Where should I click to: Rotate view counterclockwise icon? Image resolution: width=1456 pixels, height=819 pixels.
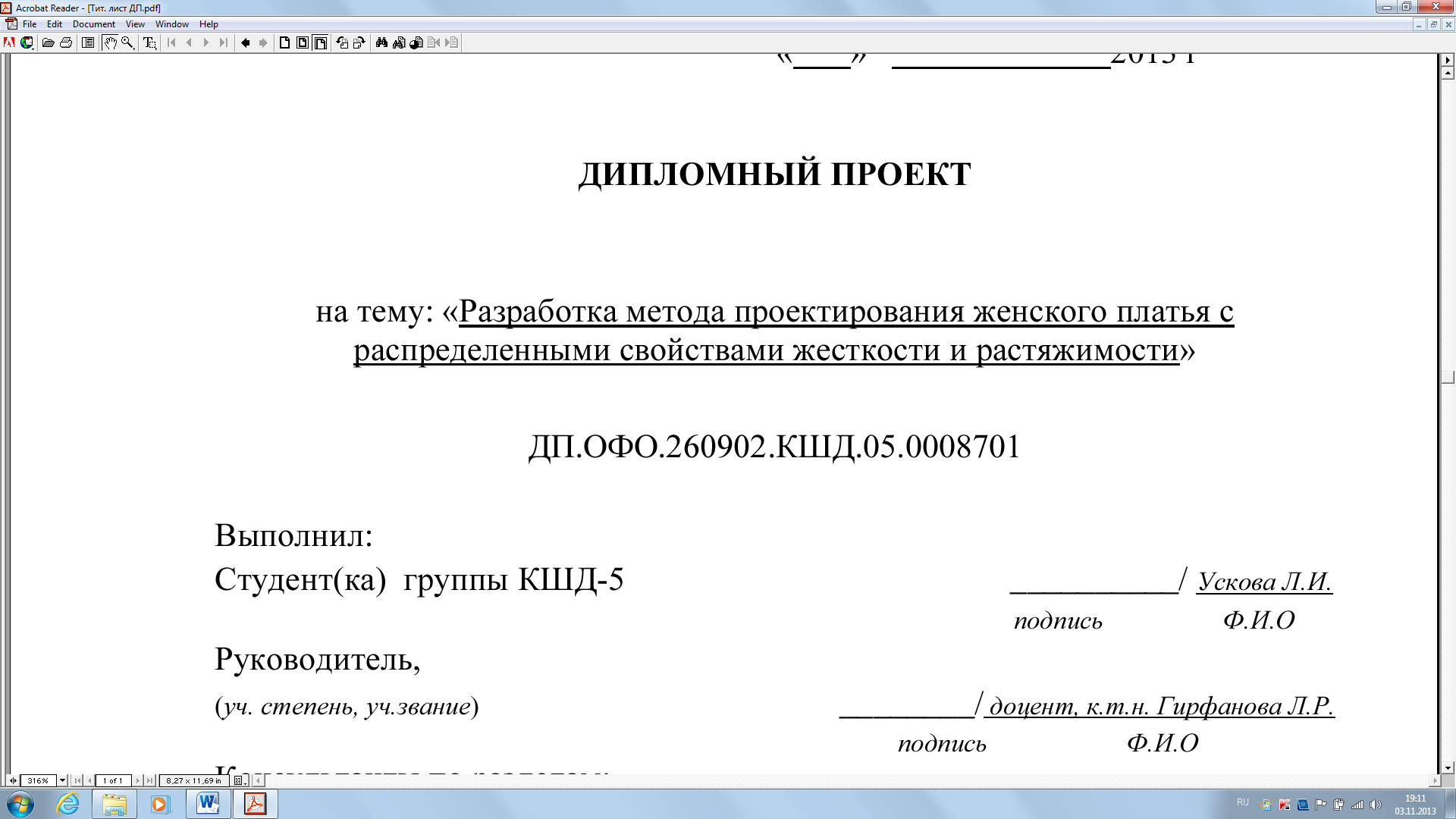(x=342, y=42)
